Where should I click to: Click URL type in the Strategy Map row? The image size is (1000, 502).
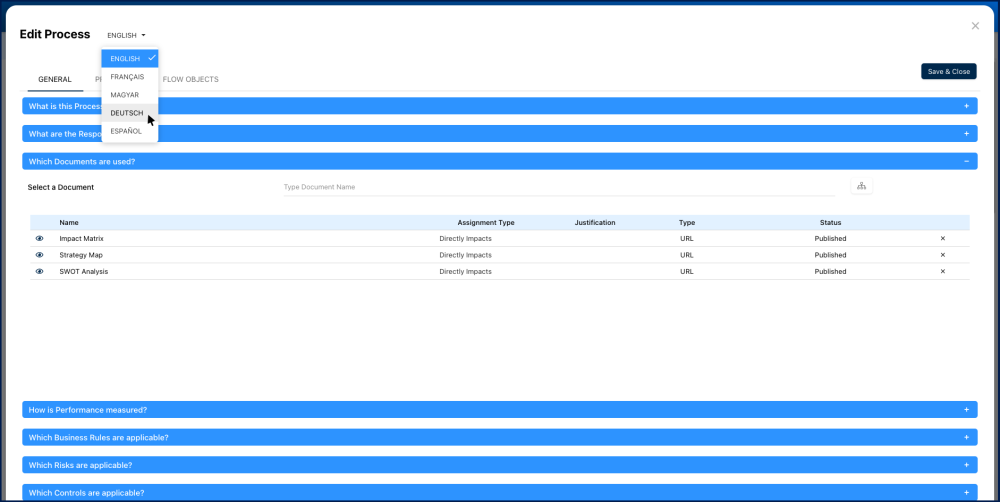point(687,255)
